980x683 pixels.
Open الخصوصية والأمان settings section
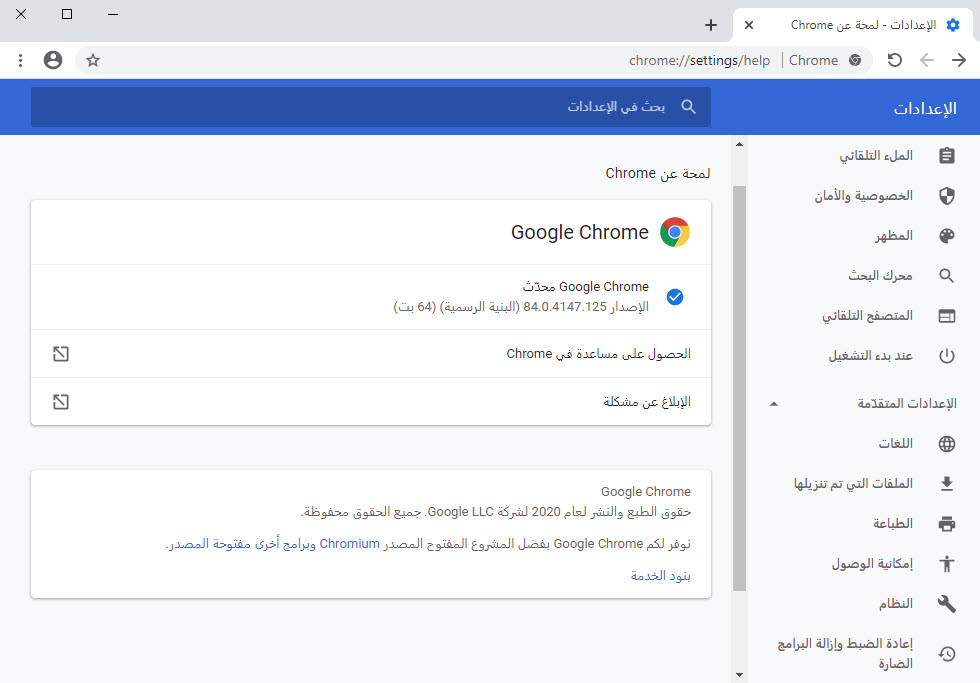(864, 196)
